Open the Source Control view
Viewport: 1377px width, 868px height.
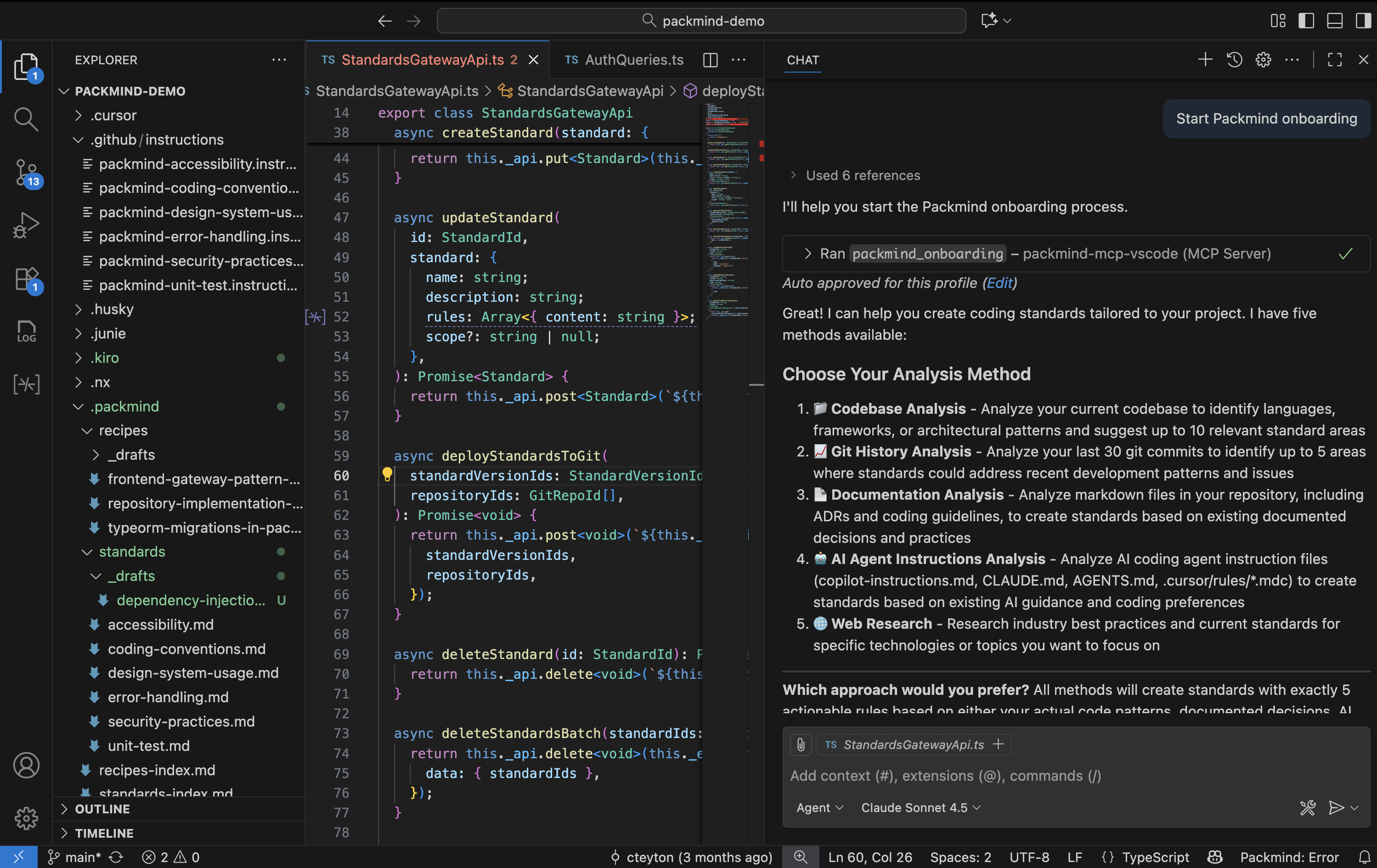[x=26, y=172]
